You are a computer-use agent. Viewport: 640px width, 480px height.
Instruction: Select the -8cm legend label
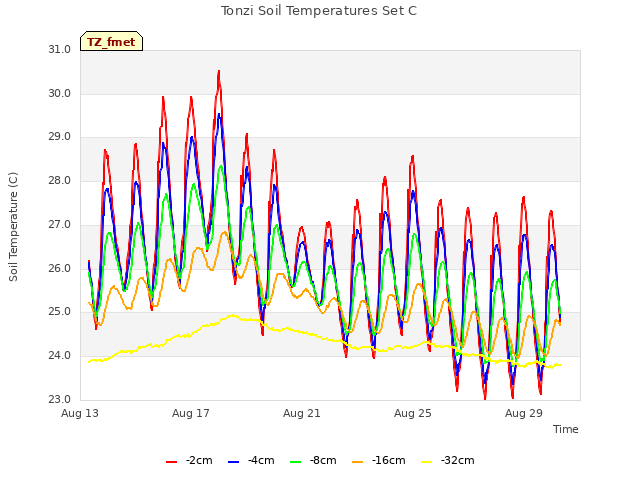(x=323, y=460)
